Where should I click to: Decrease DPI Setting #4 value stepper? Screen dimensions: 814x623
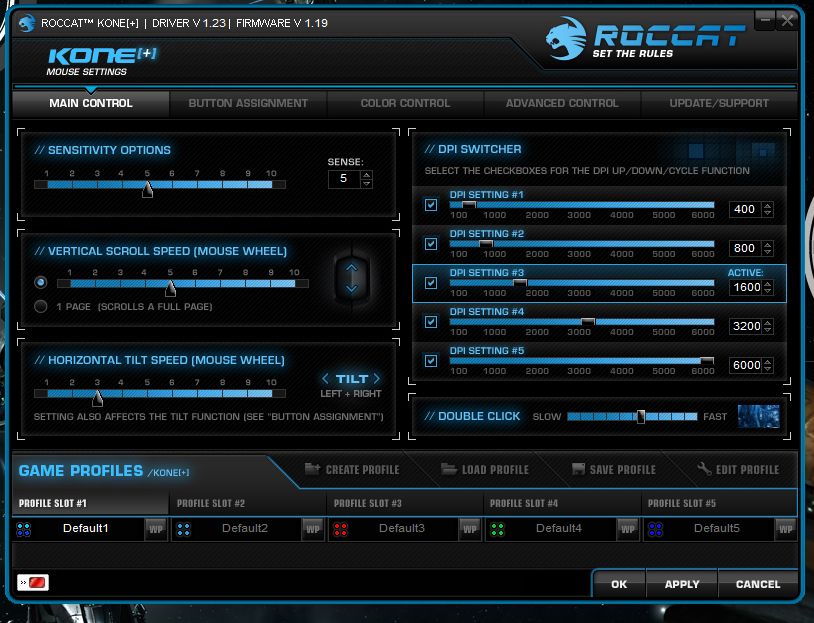pos(767,330)
